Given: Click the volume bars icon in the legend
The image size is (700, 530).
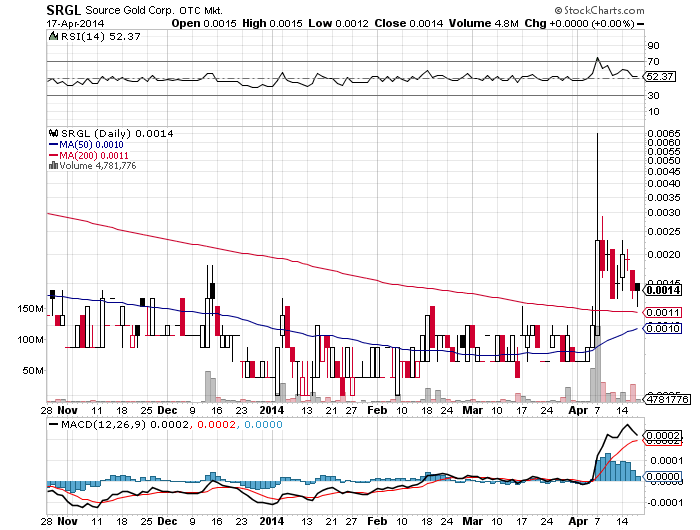Looking at the screenshot, I should coord(53,166).
